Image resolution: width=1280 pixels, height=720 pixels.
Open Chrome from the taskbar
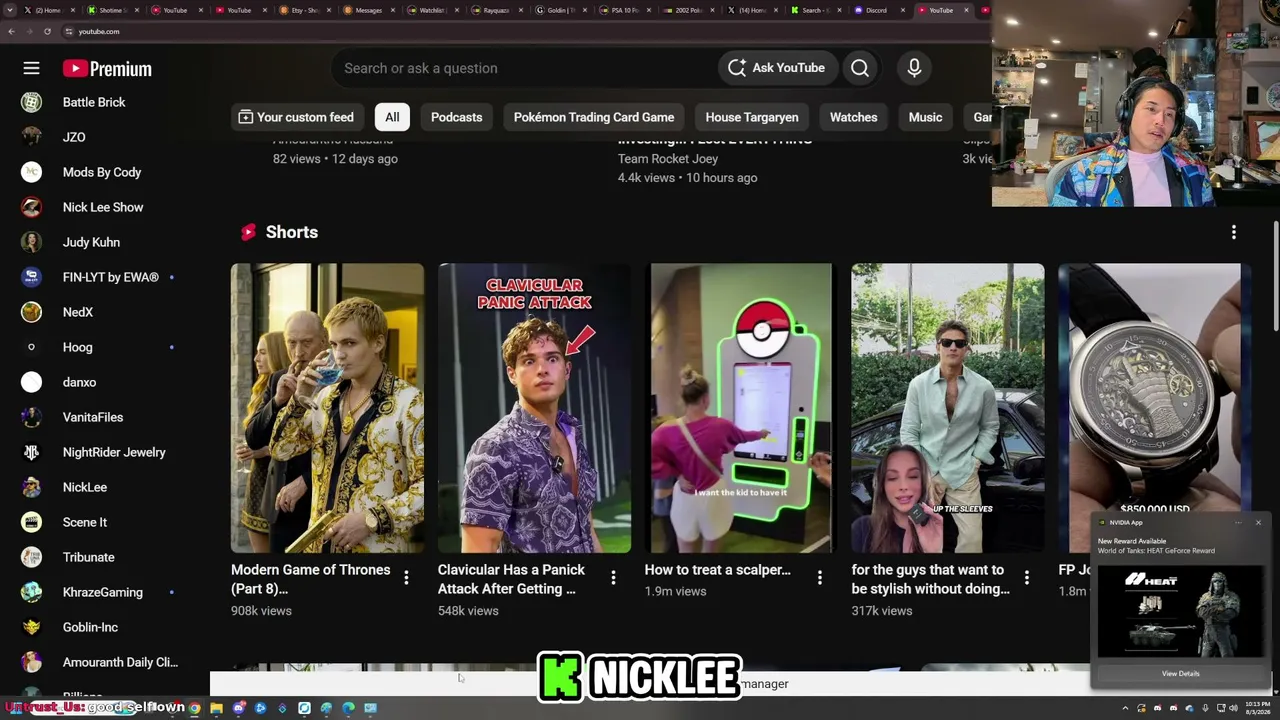click(194, 708)
